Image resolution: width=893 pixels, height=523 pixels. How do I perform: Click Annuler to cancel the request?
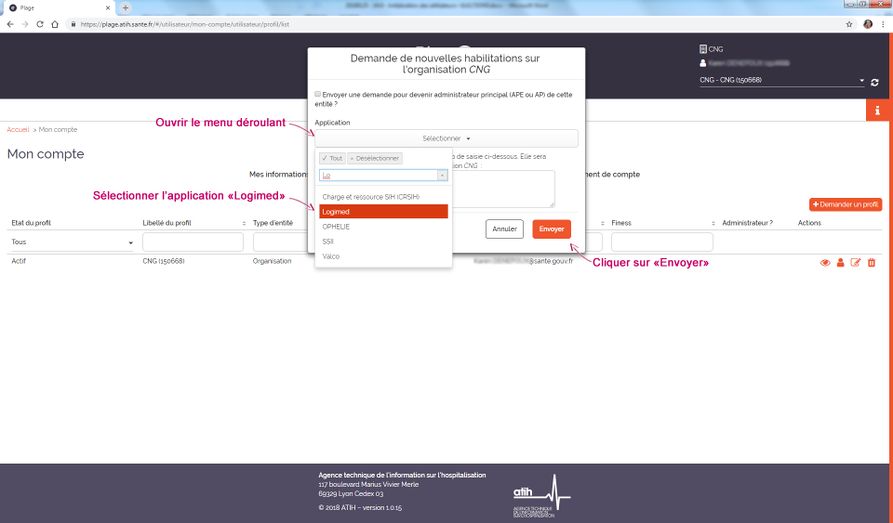505,229
